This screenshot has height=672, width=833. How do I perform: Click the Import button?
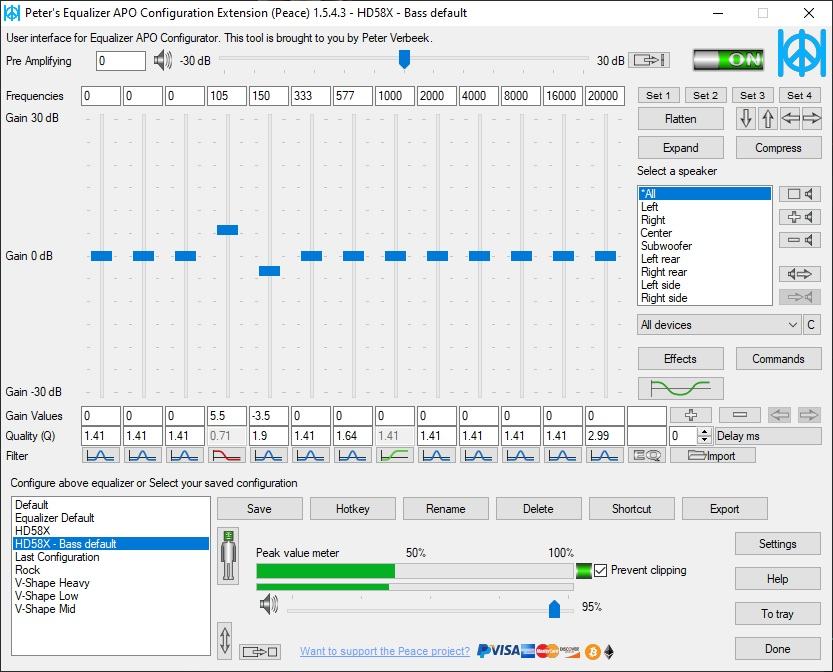coord(712,455)
